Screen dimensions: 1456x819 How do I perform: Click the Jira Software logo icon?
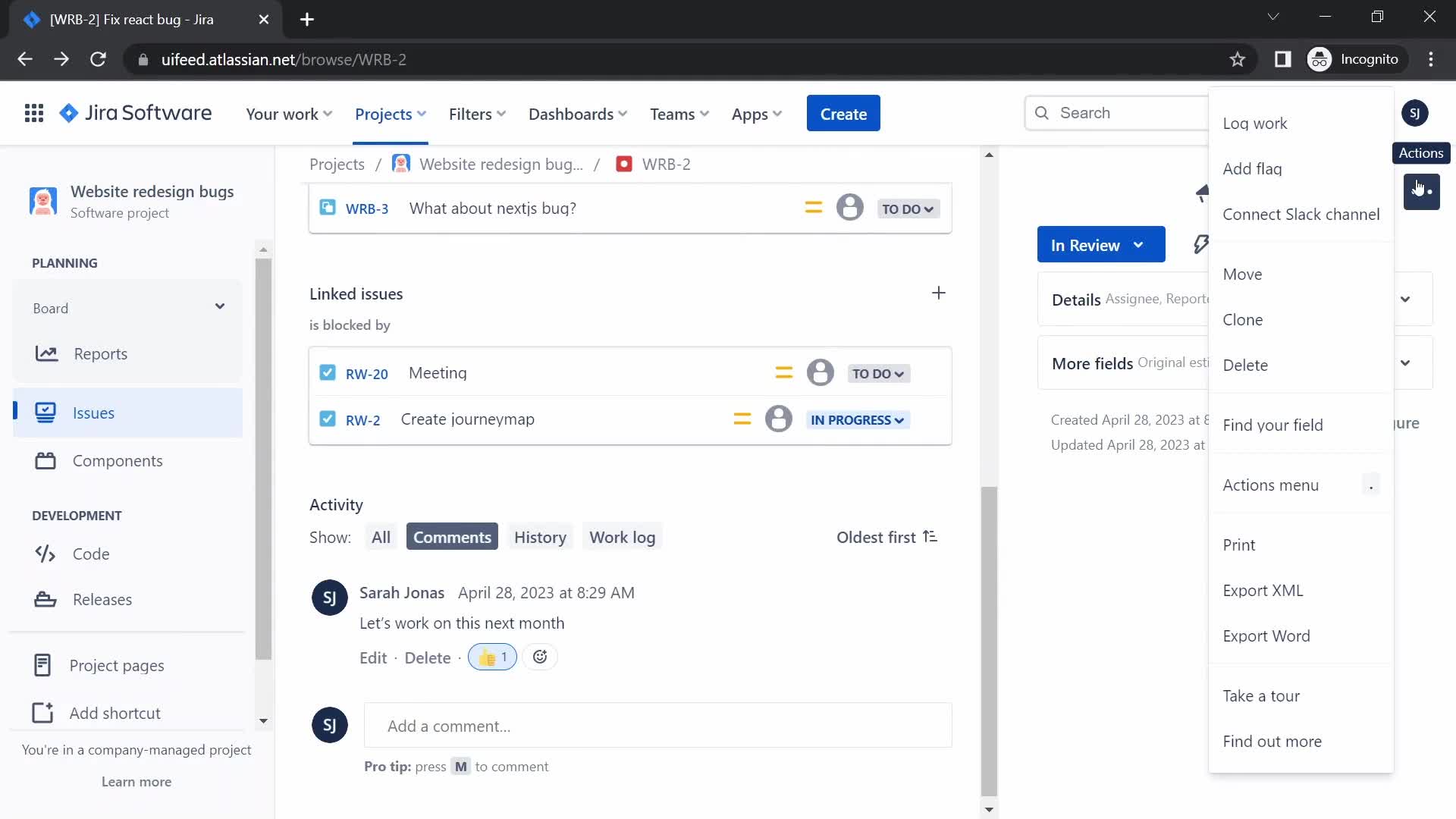[x=69, y=113]
